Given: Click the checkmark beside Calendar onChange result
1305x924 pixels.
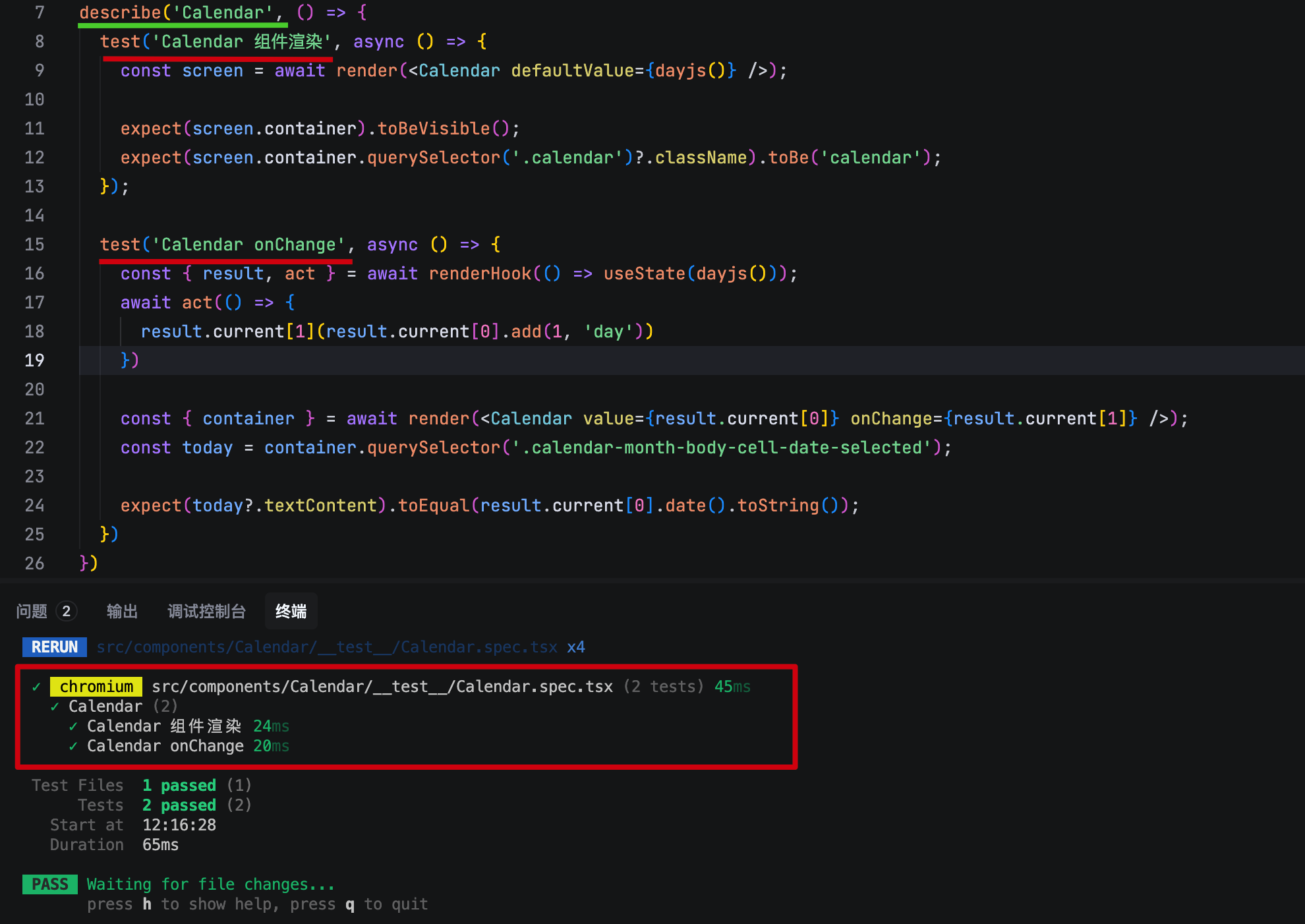Looking at the screenshot, I should point(73,746).
